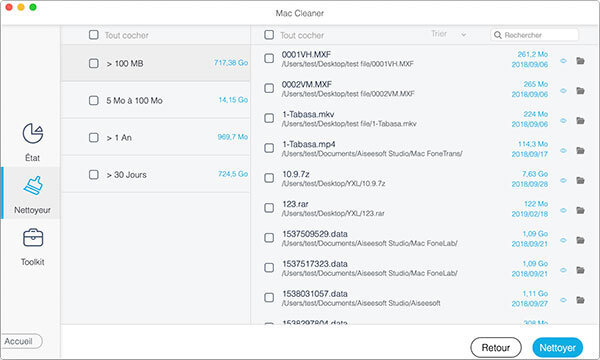Click the 7,63 Go size of 10.9.7z
This screenshot has height=360, width=600.
535,174
